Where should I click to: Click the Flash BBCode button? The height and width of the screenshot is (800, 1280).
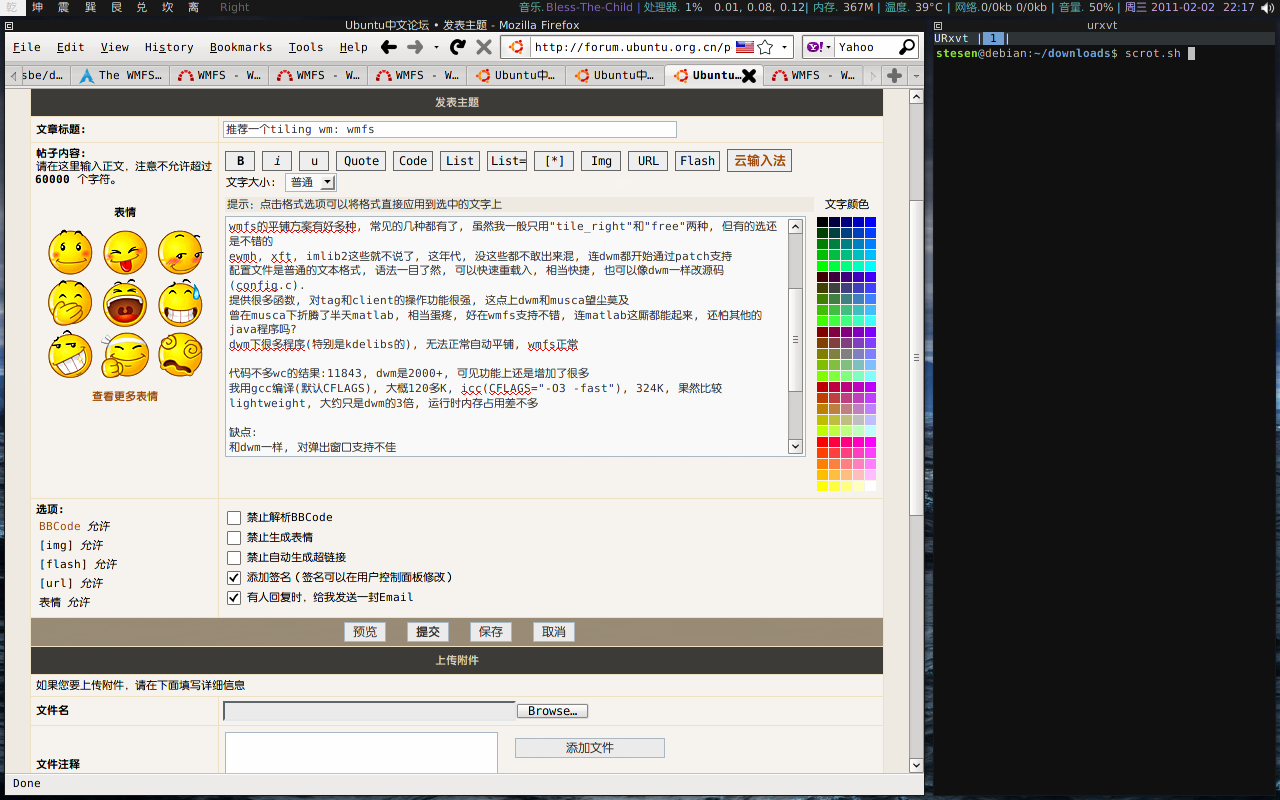[697, 161]
